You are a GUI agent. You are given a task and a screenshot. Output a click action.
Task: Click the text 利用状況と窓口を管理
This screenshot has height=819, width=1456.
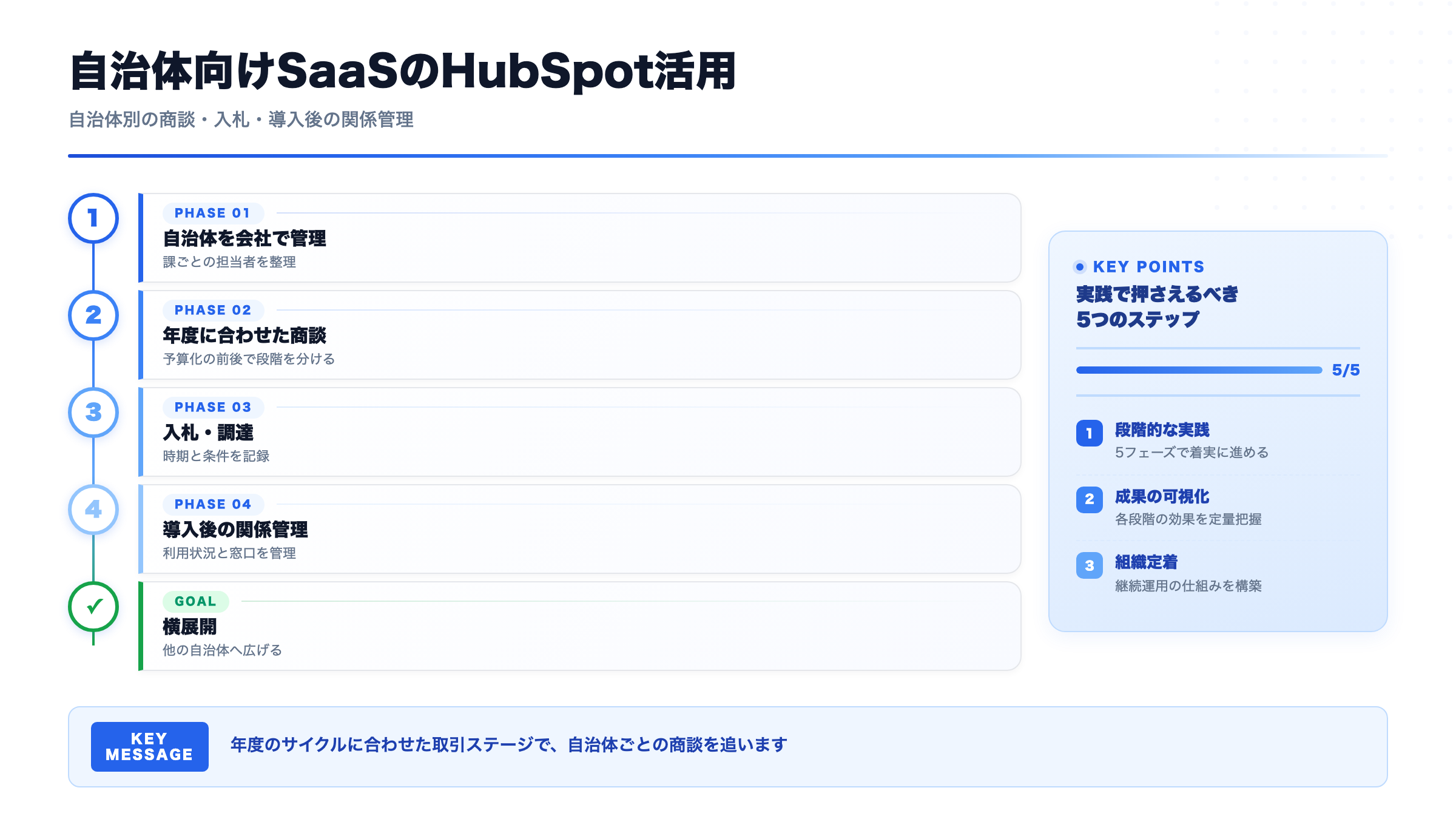pos(229,553)
